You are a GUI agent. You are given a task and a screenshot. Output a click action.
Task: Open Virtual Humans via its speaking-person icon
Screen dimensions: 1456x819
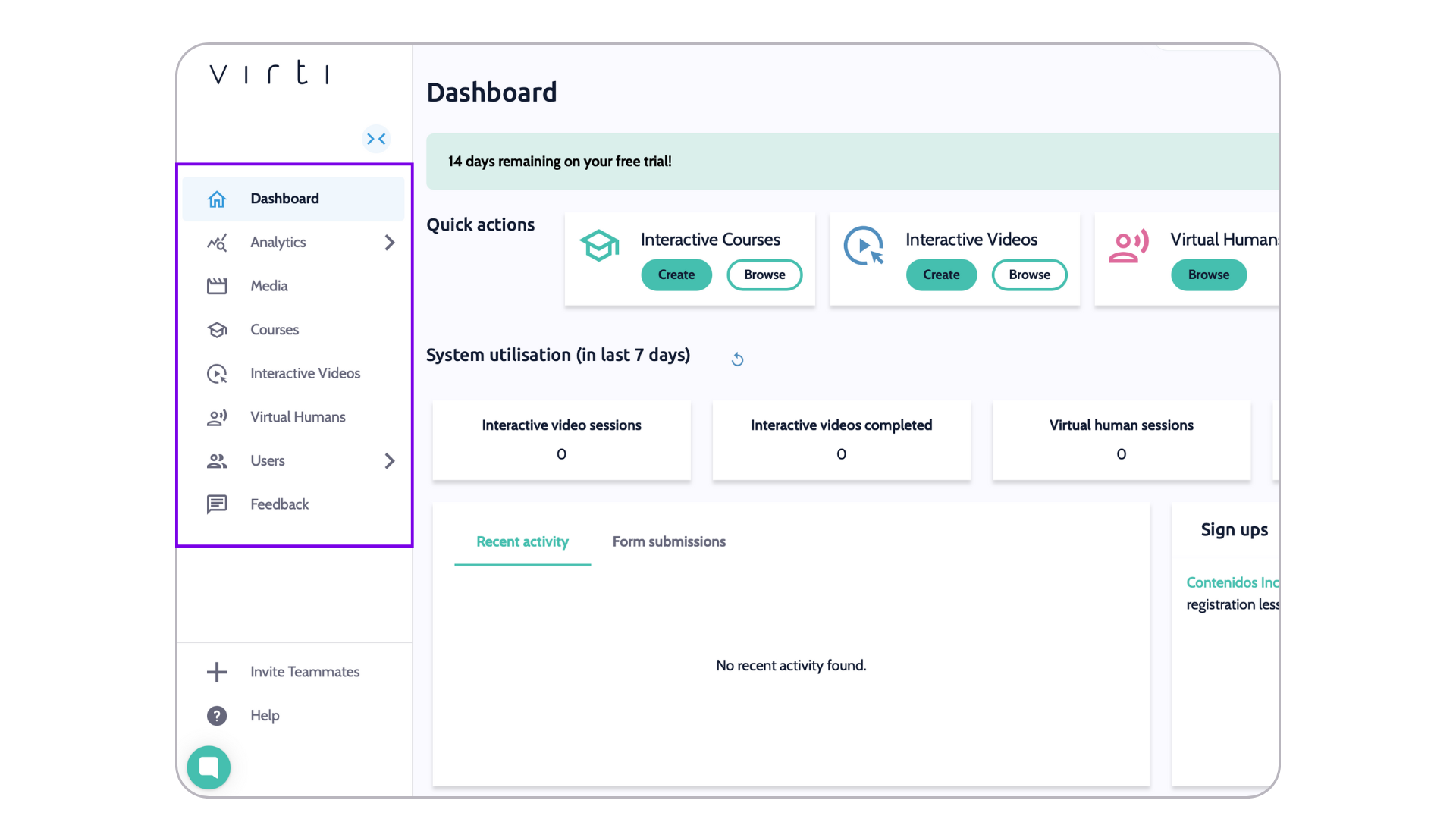(217, 417)
